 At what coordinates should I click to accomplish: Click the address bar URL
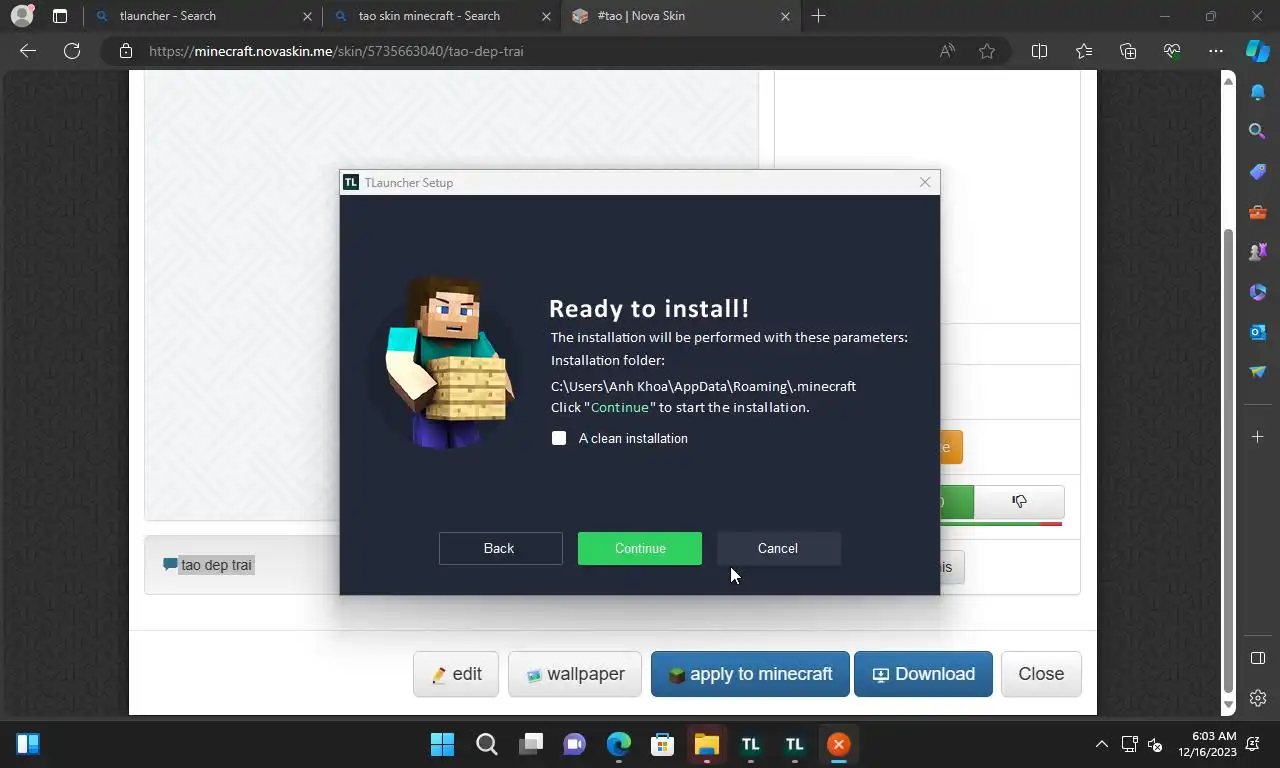pyautogui.click(x=337, y=51)
